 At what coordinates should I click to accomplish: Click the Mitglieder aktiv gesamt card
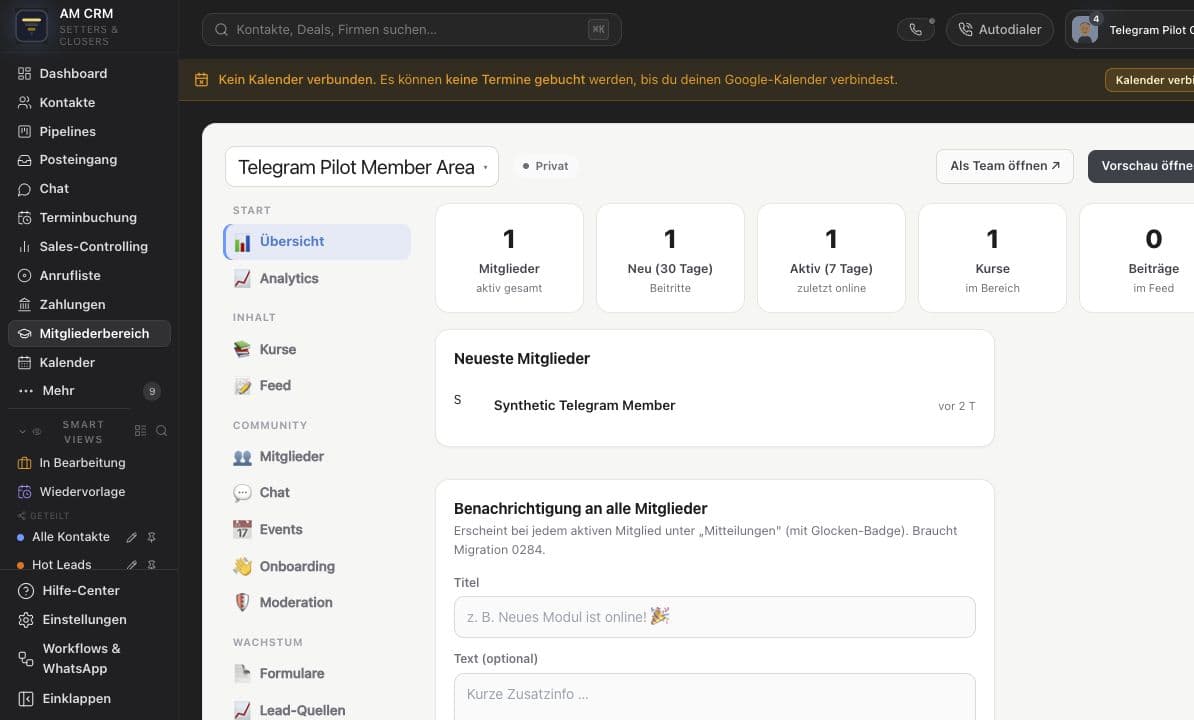pyautogui.click(x=509, y=258)
